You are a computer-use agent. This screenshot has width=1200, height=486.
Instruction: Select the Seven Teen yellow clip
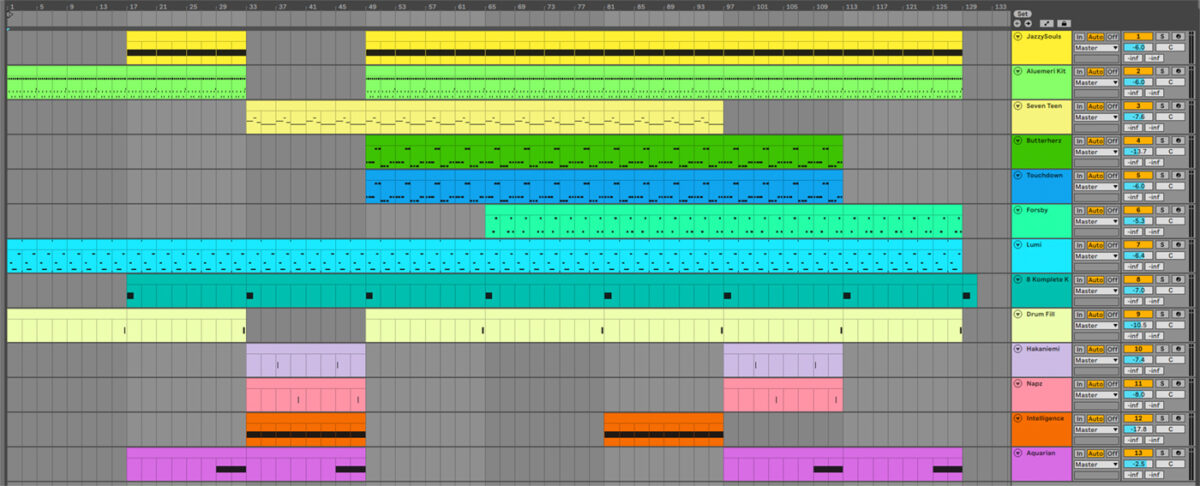pos(484,116)
